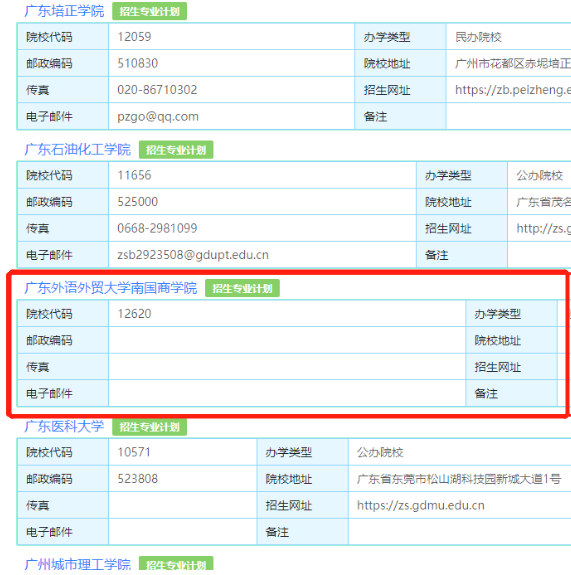Open the 广州城市理工学院 school link

(x=78, y=564)
